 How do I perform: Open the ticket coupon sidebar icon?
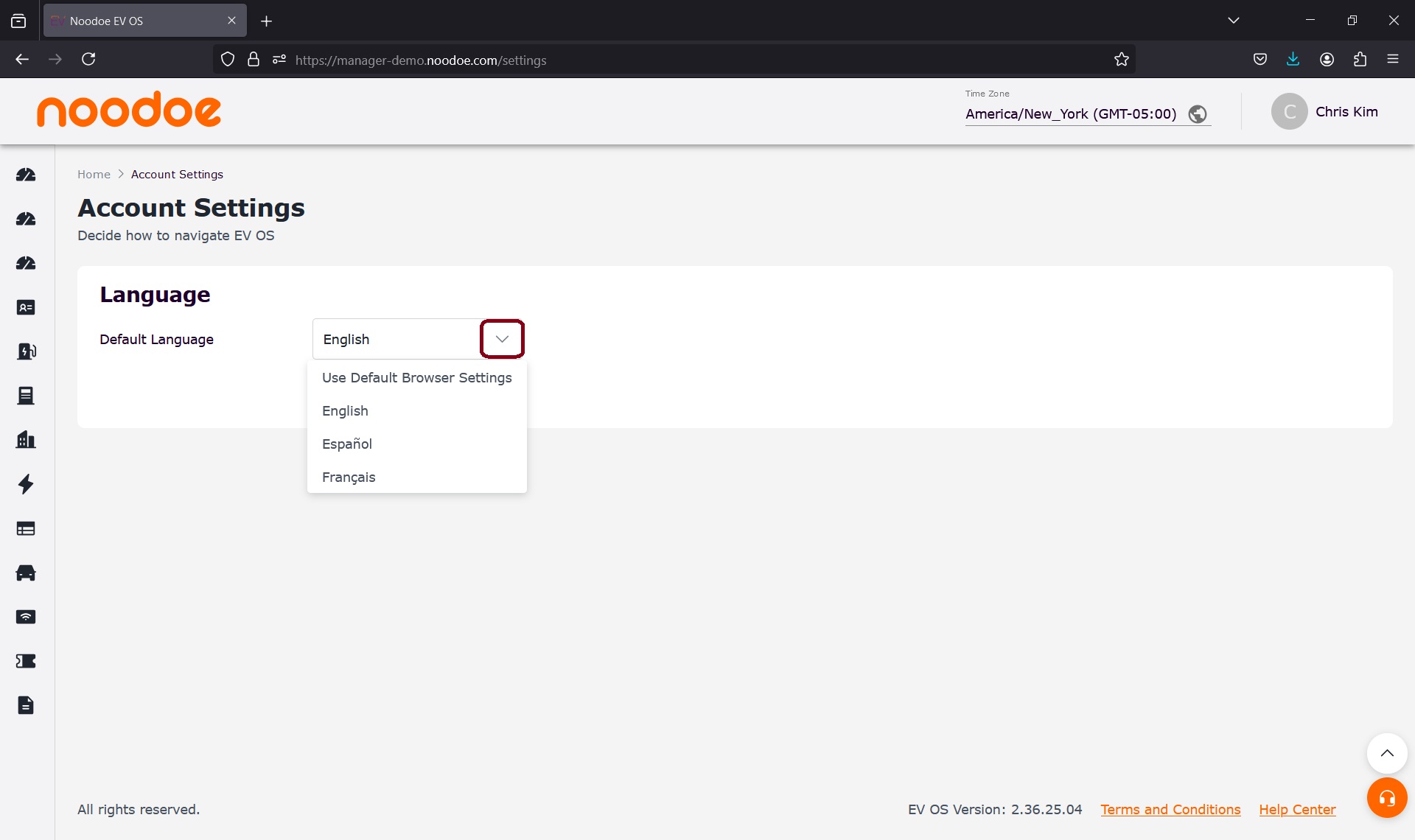pyautogui.click(x=26, y=661)
